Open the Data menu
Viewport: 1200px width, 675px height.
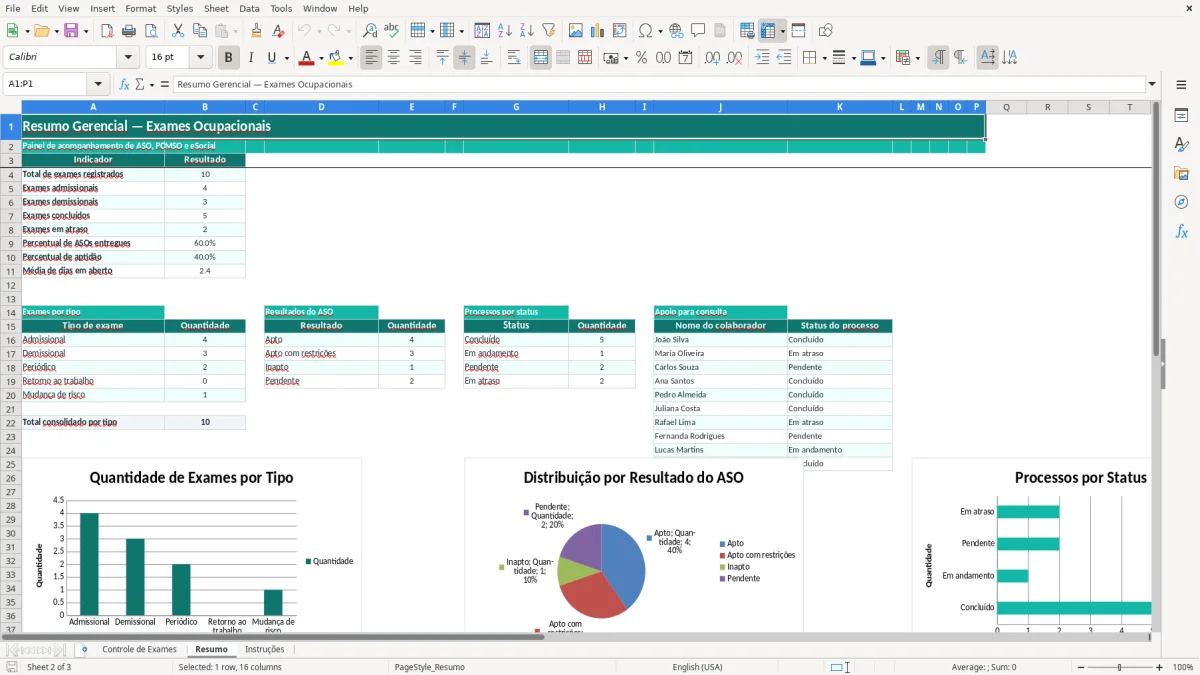pos(249,8)
